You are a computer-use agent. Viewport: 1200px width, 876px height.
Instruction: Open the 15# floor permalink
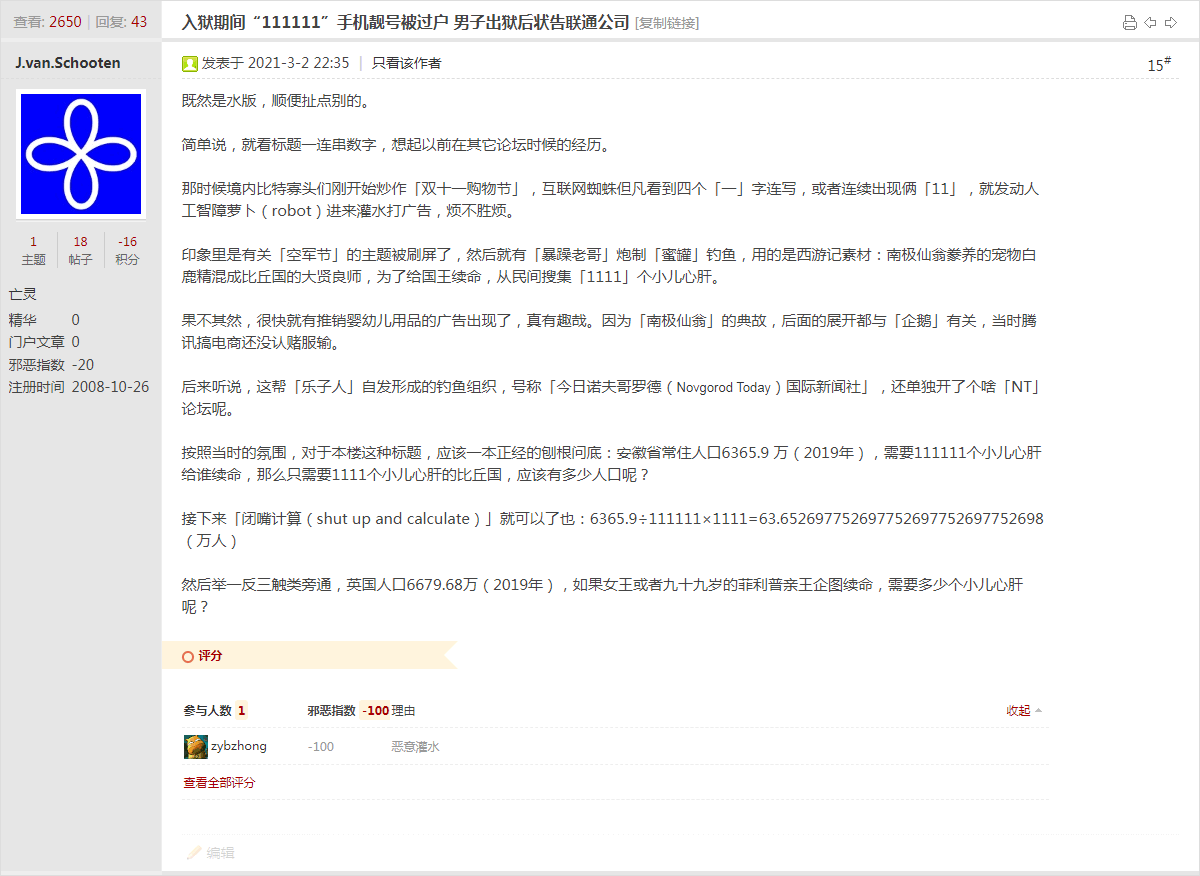pos(1159,64)
